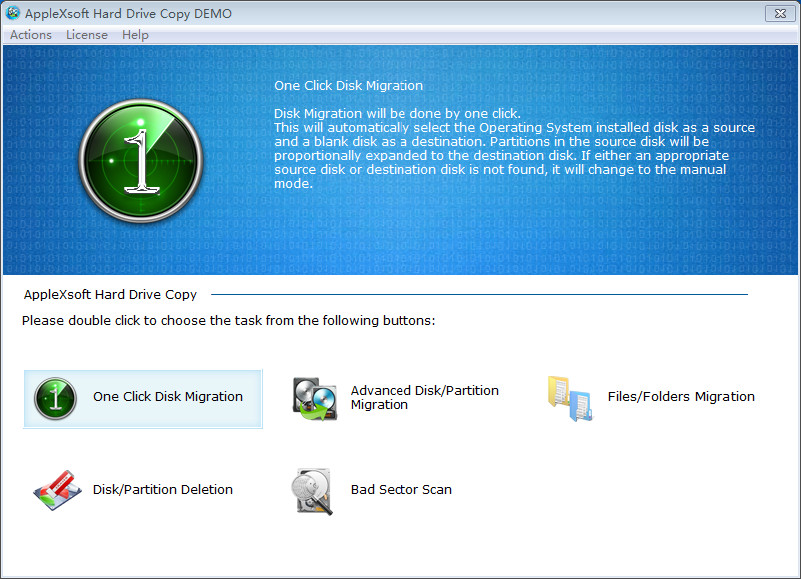
Task: Open the License menu
Action: pos(87,35)
